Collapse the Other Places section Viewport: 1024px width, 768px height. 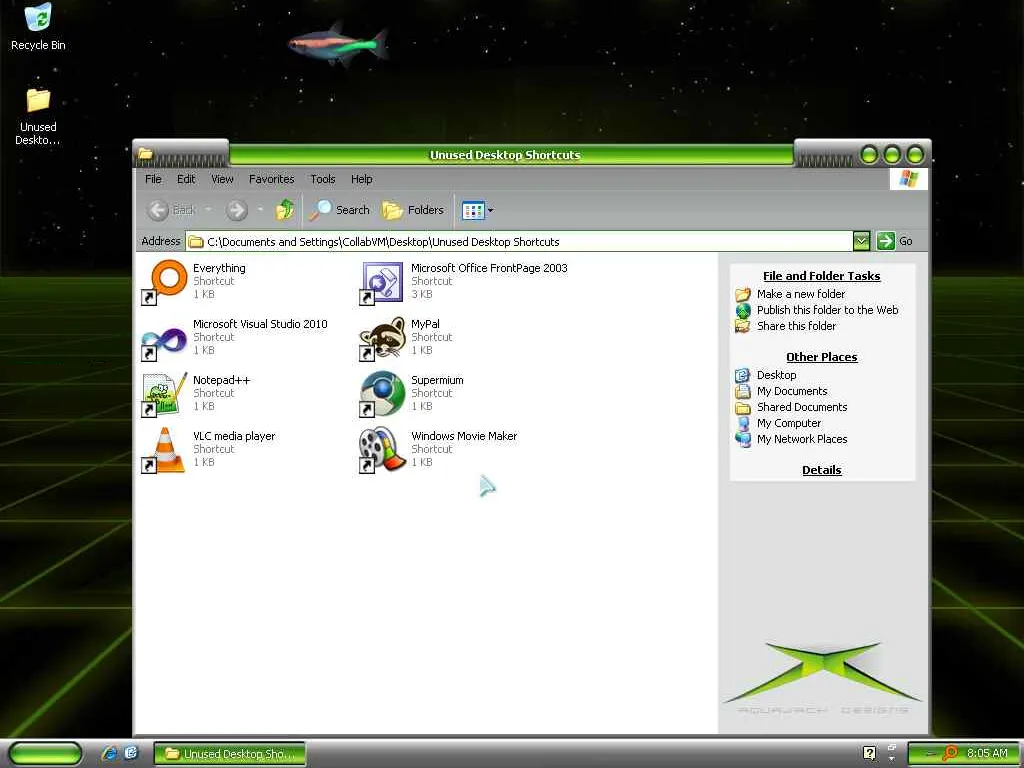point(822,357)
